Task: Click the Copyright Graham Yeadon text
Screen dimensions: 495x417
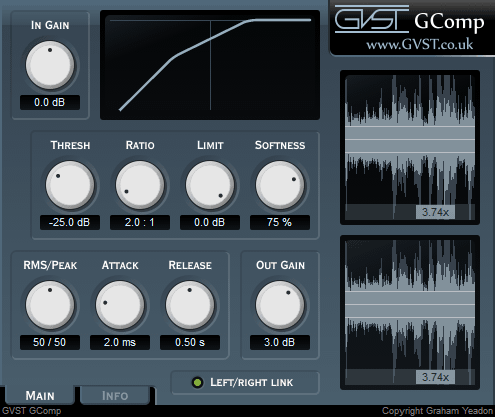Action: point(437,411)
